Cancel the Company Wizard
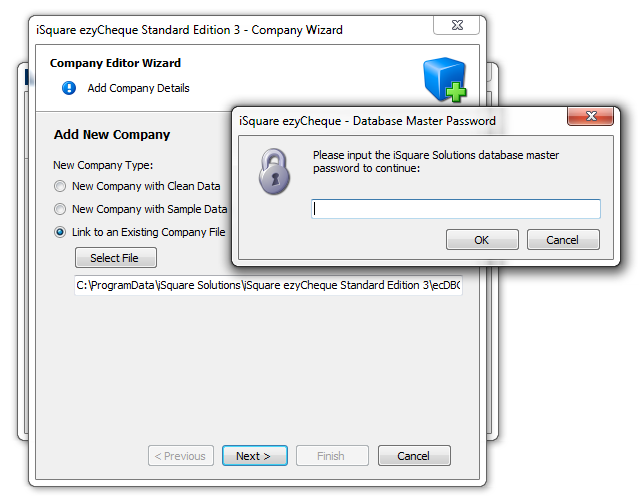 click(x=414, y=456)
